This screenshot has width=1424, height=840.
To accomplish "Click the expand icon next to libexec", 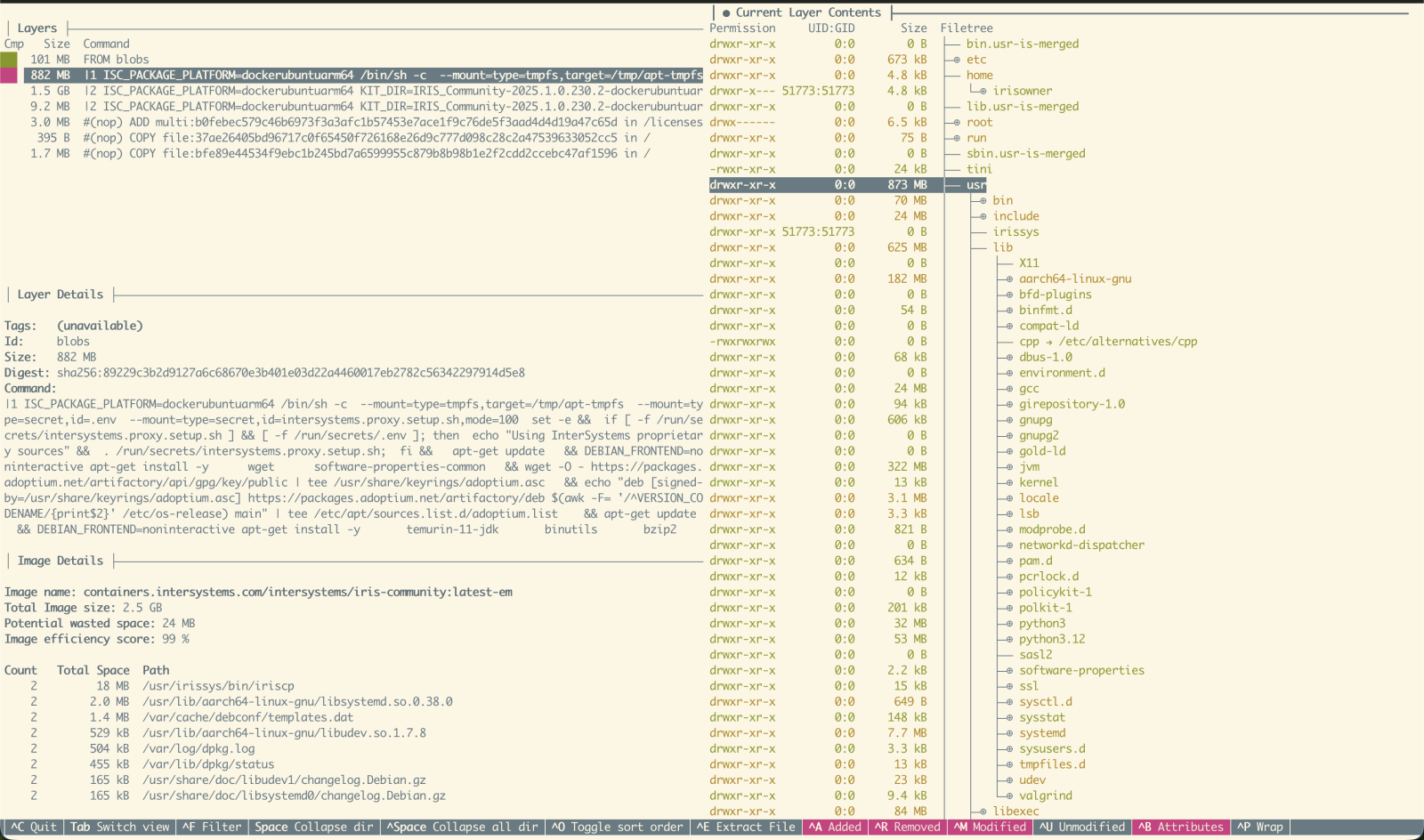I will click(x=983, y=812).
